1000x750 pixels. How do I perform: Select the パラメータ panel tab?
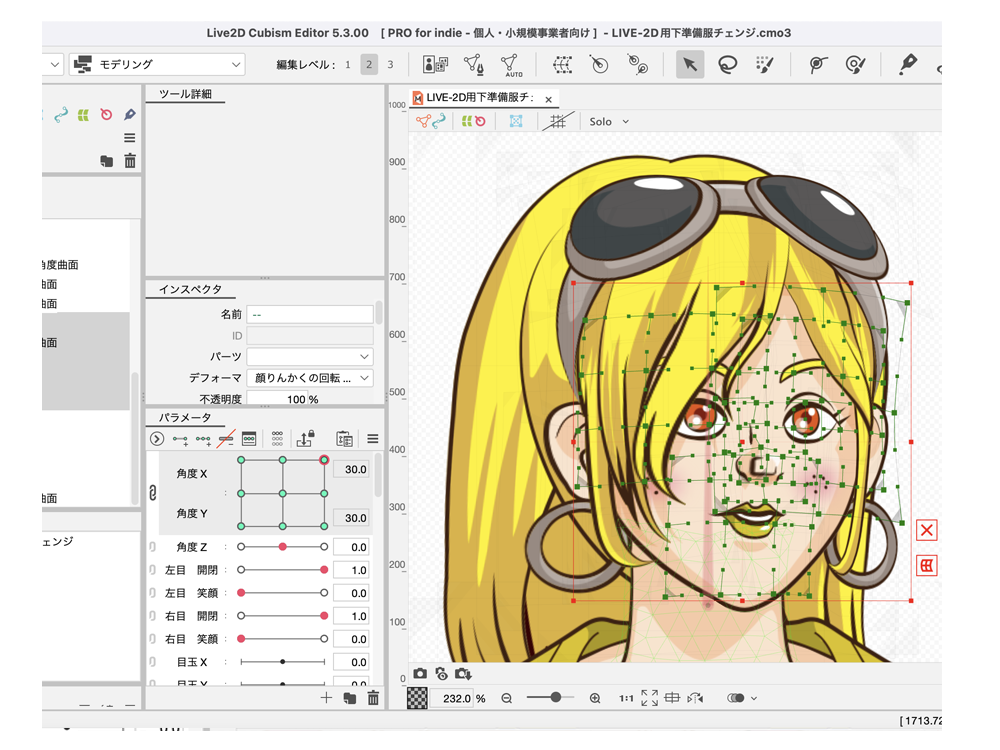pos(185,417)
